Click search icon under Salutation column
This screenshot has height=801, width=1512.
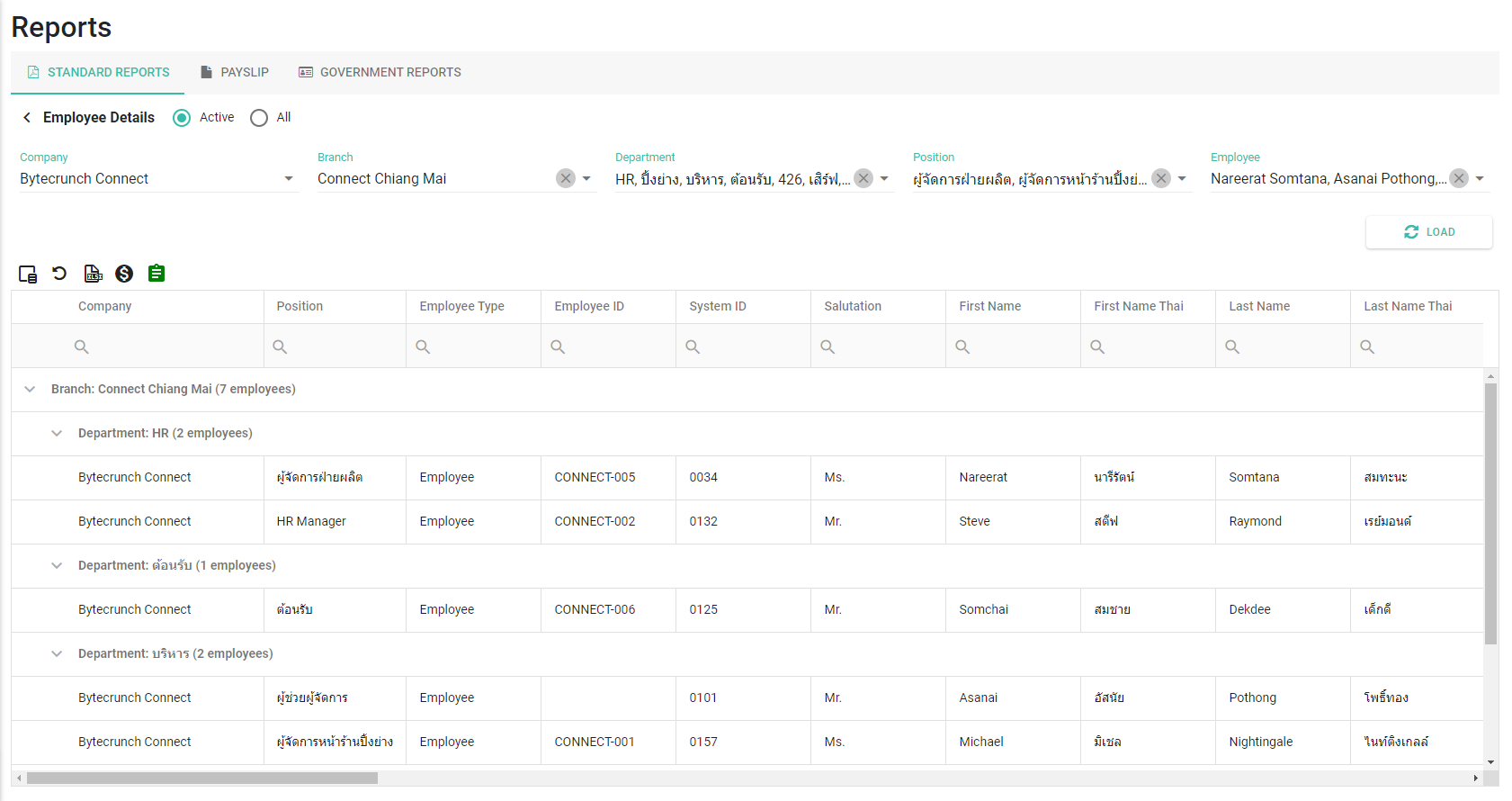pyautogui.click(x=828, y=346)
